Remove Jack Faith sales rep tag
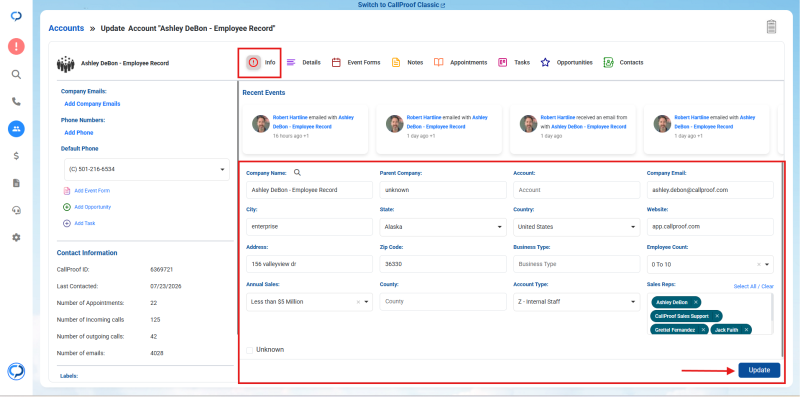This screenshot has height=397, width=800. [746, 330]
